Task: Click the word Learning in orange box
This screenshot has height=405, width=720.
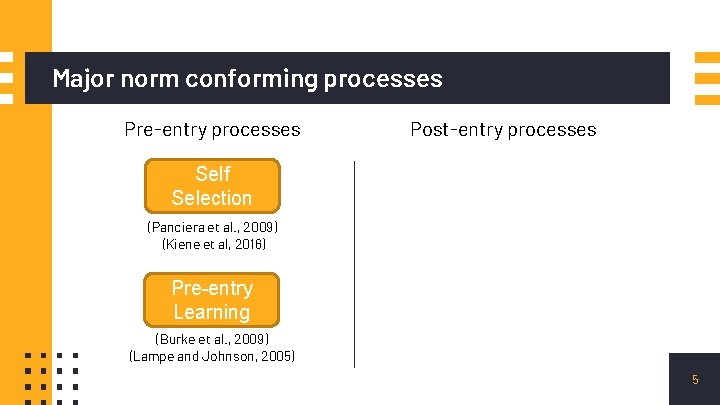Action: [x=212, y=312]
